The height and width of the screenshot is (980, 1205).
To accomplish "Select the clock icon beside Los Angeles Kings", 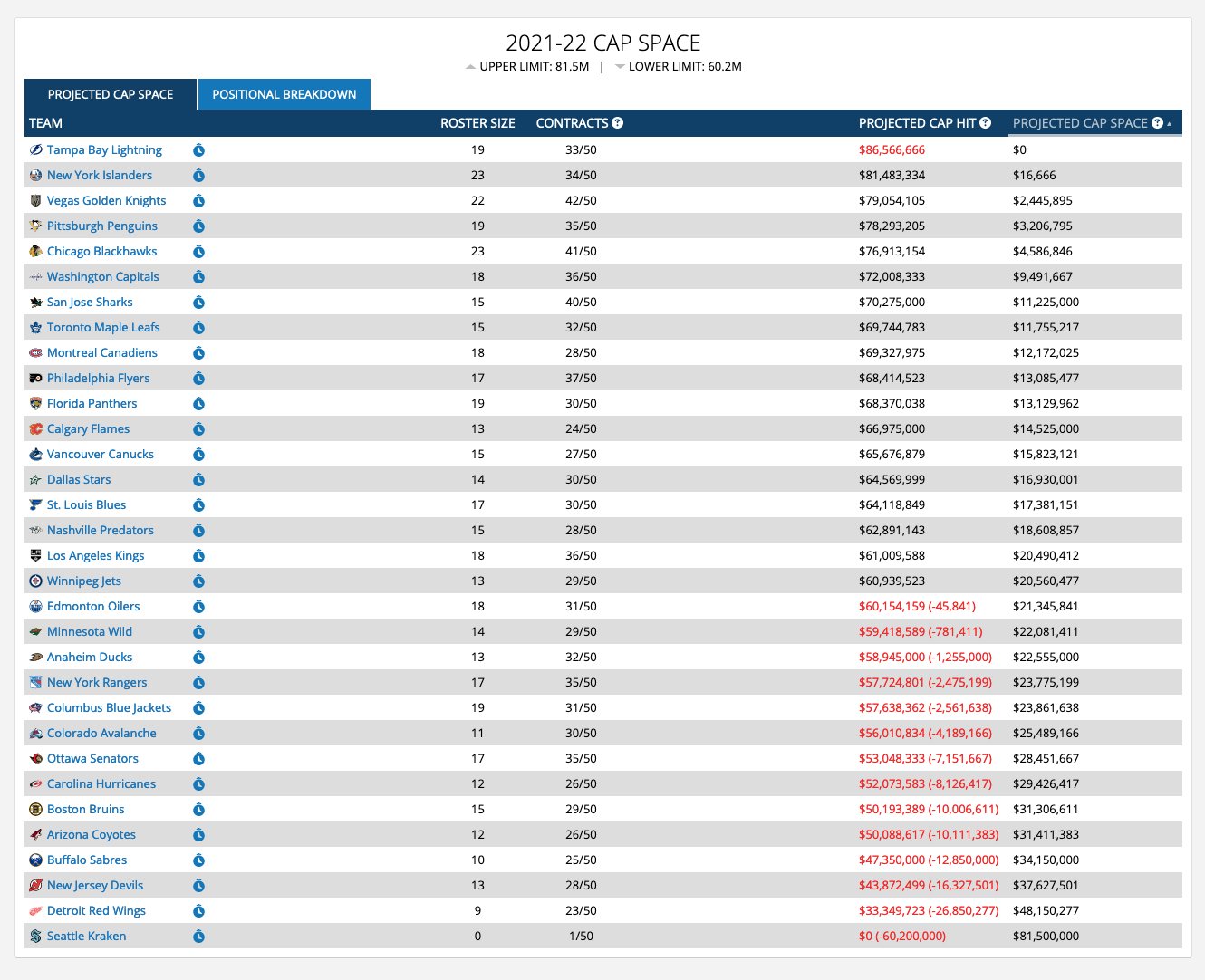I will 198,556.
